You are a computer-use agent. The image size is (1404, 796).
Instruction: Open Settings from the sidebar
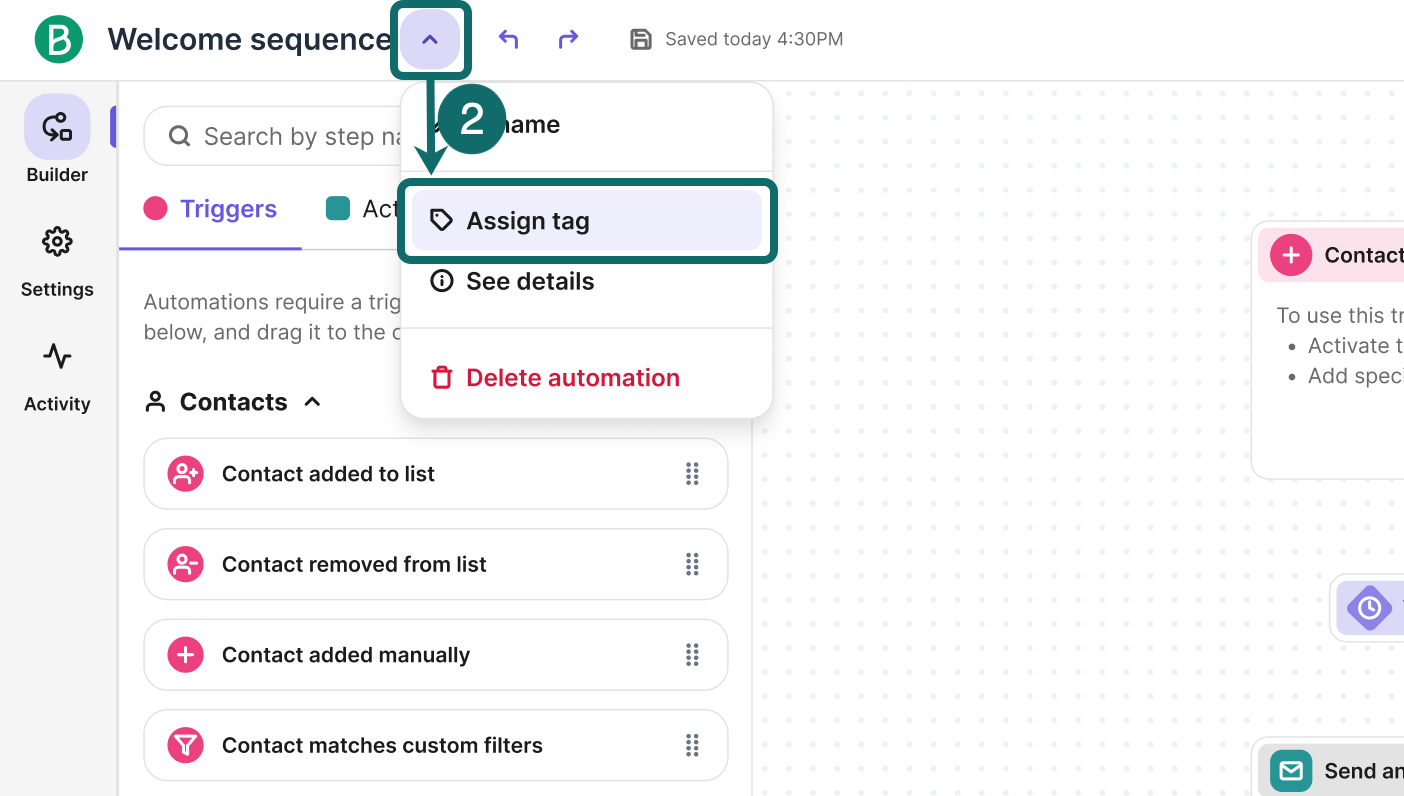click(x=57, y=260)
